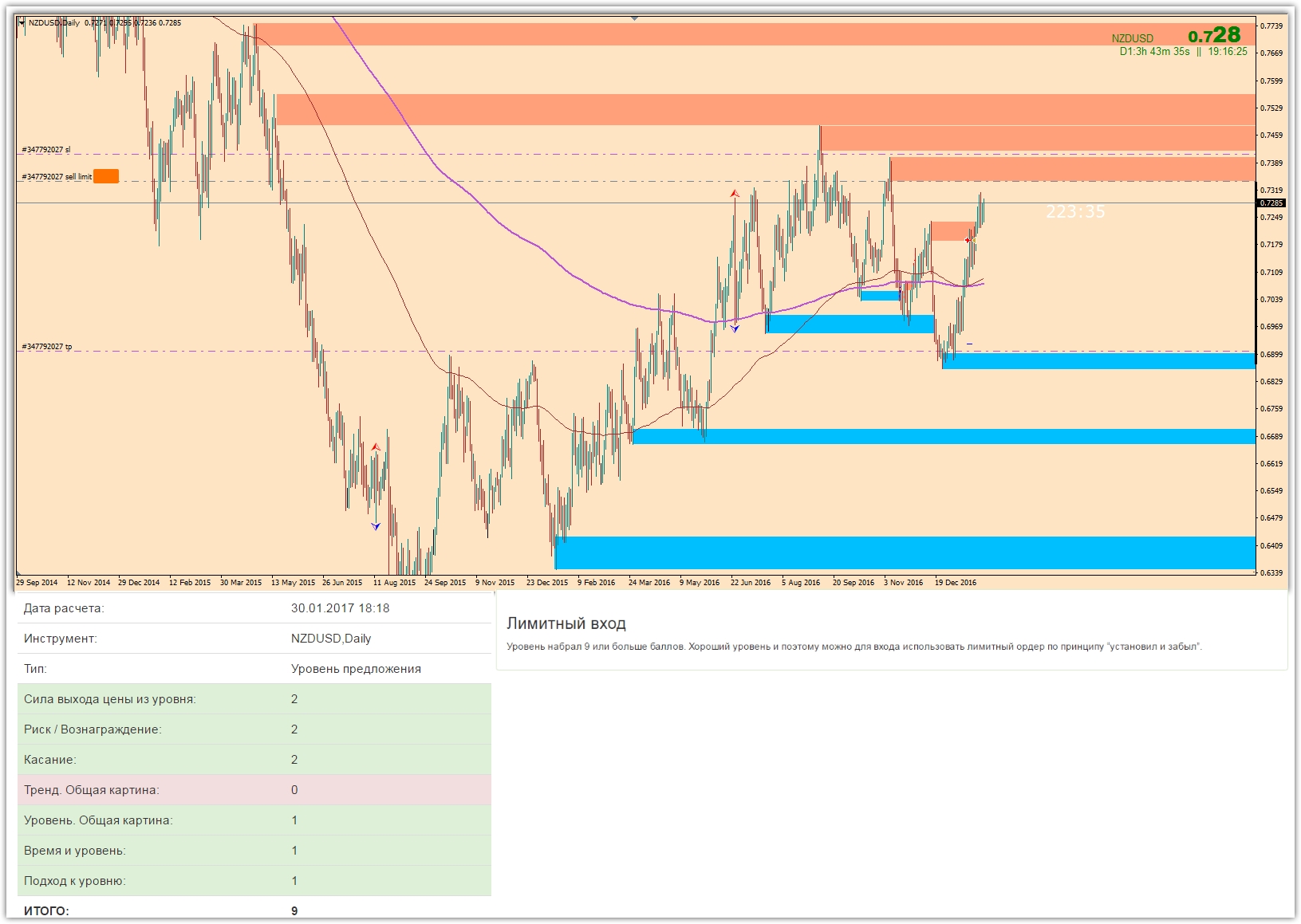Viewport: 1301px width, 924px height.
Task: Select the blue demand zone below the tp line
Action: [1099, 361]
